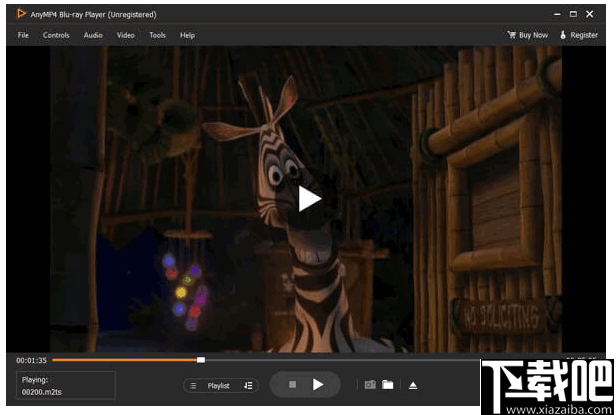Expand the Video menu
616x415 pixels.
[x=125, y=35]
